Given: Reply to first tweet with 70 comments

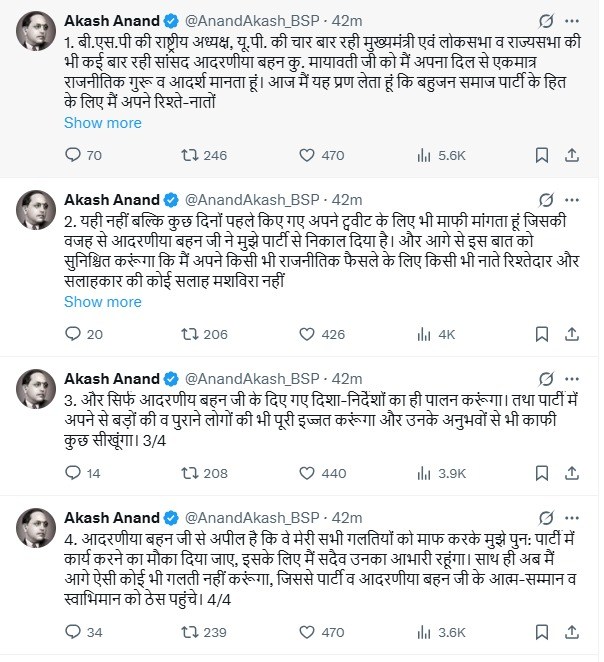Looking at the screenshot, I should (x=83, y=155).
